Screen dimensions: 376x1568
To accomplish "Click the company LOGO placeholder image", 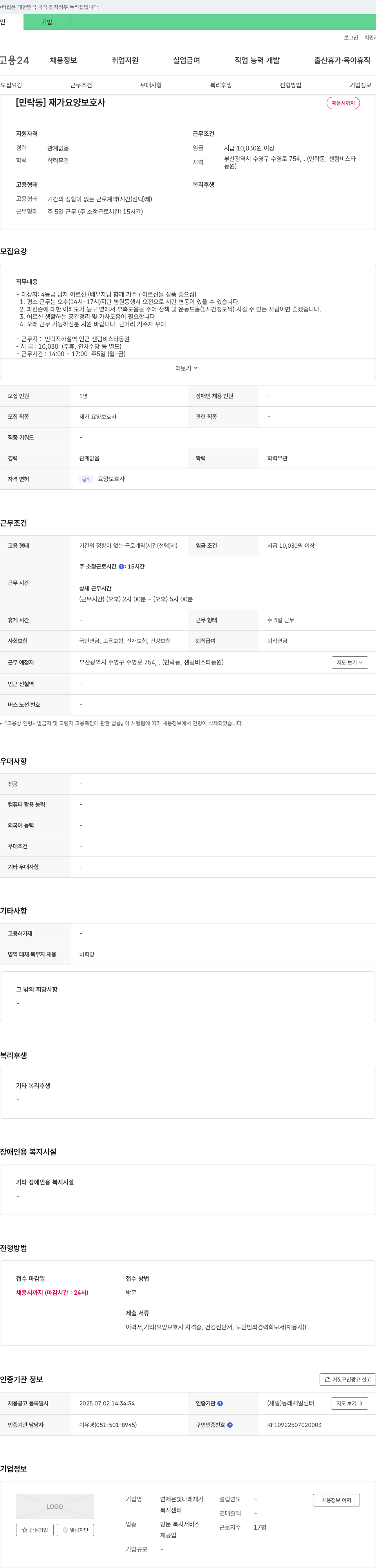I will click(x=55, y=1506).
